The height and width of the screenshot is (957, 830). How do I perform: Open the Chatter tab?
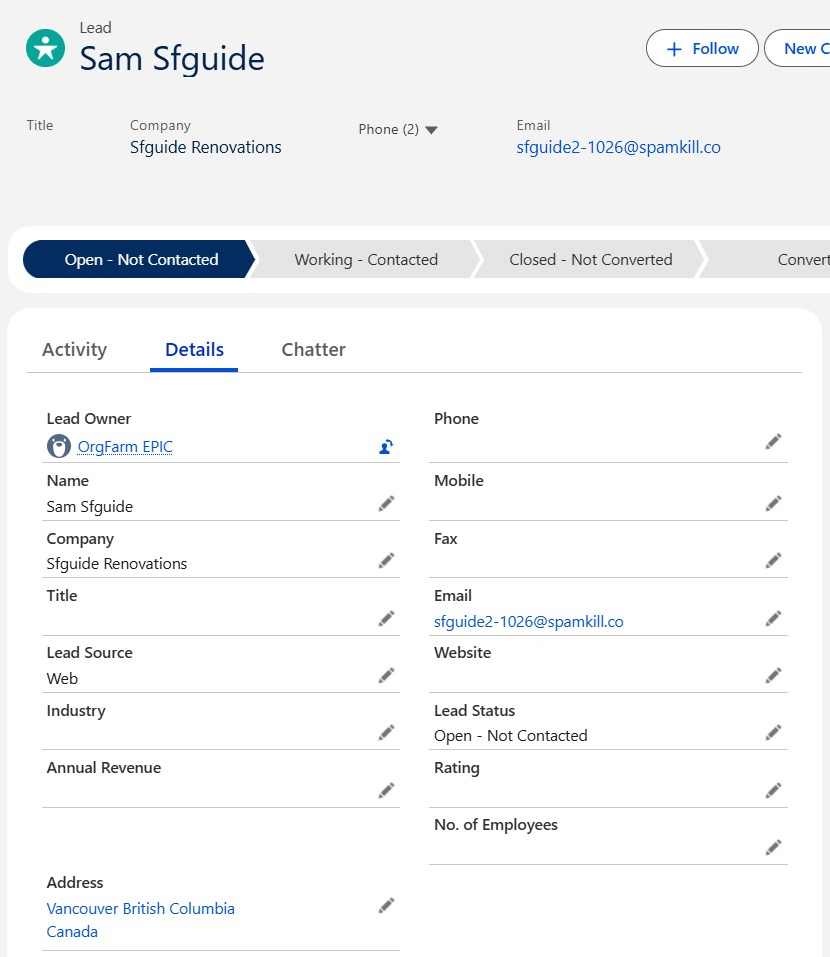click(x=313, y=350)
